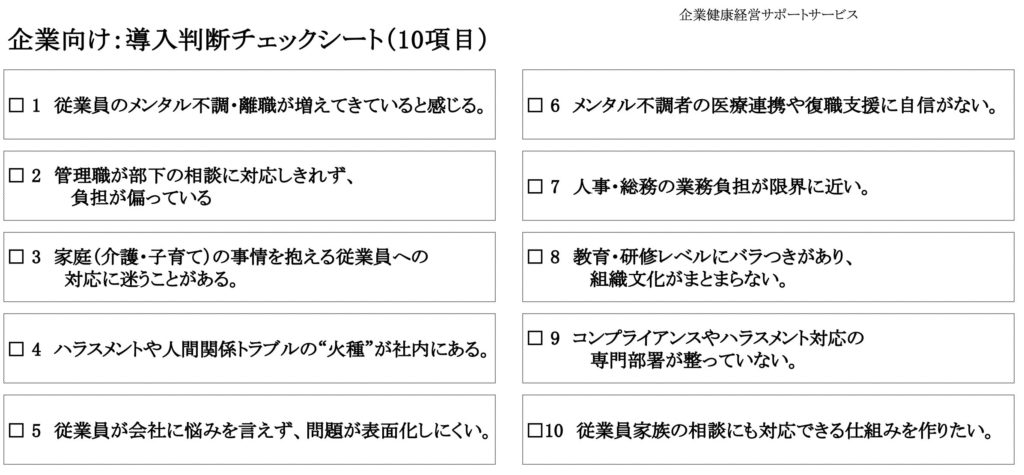The image size is (1024, 475).
Task: Check box 5 about employees unable to voice worries
Action: [x=15, y=432]
